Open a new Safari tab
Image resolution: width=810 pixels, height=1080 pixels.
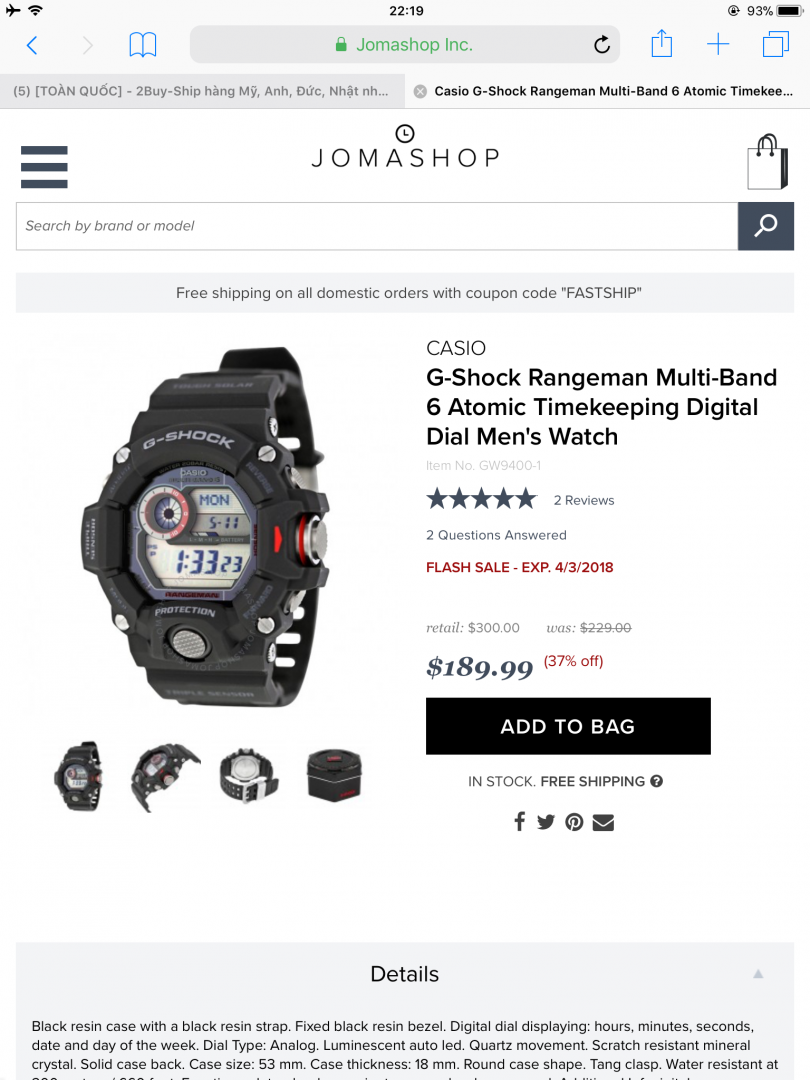click(718, 45)
